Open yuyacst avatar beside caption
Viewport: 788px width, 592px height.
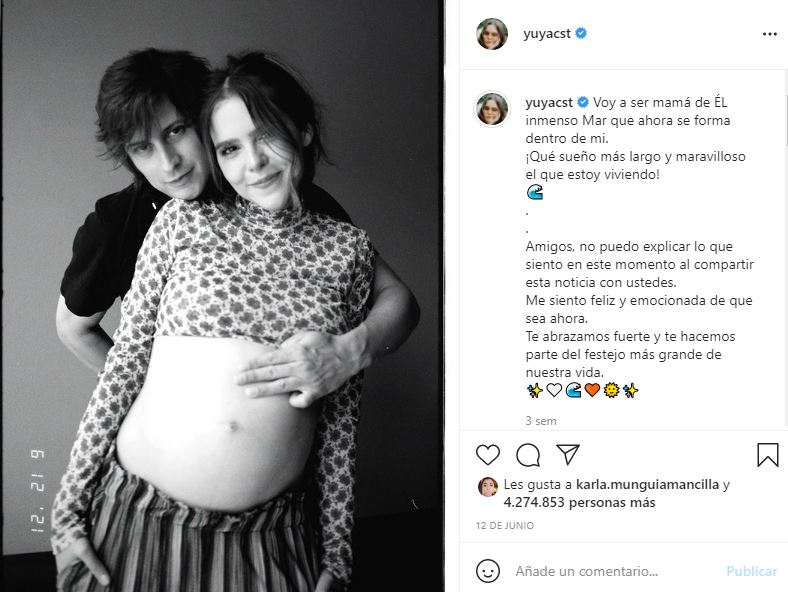[x=492, y=109]
